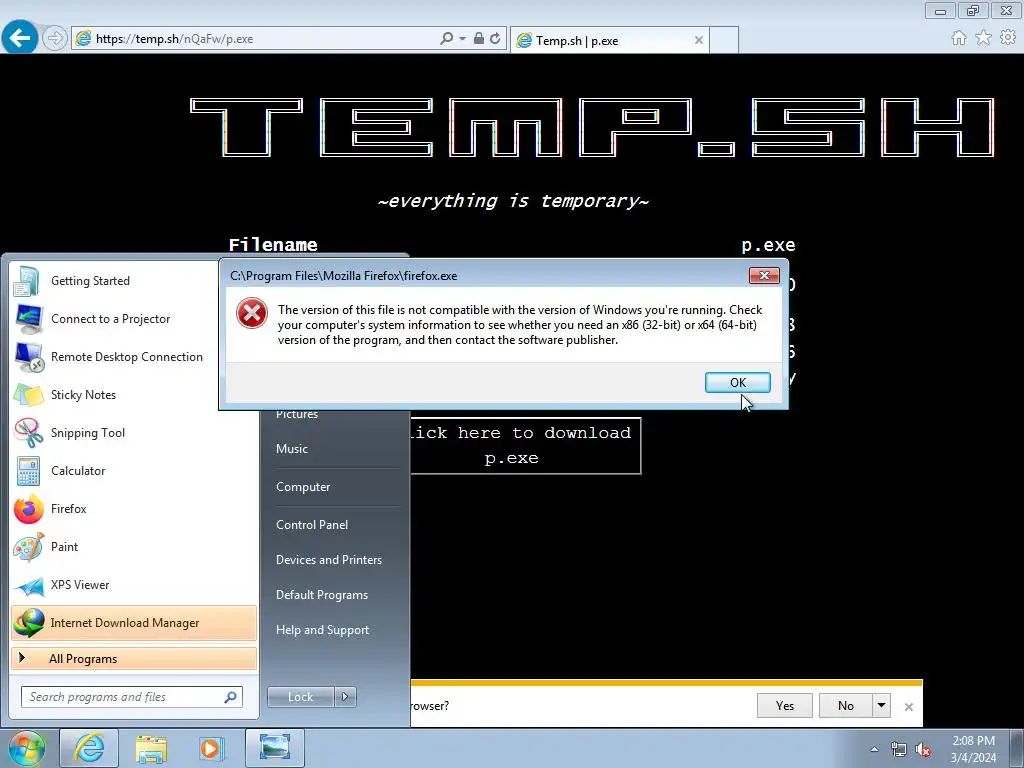Show hidden tray icons arrow
The width and height of the screenshot is (1024, 768).
tap(874, 749)
